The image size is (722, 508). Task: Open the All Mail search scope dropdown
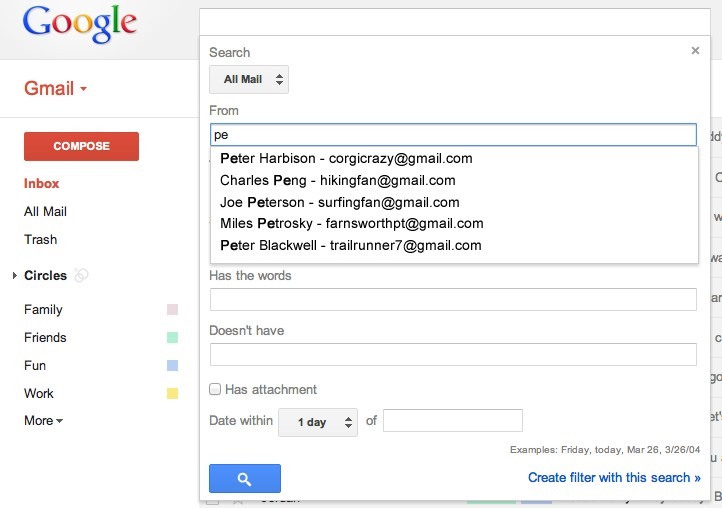pos(249,79)
